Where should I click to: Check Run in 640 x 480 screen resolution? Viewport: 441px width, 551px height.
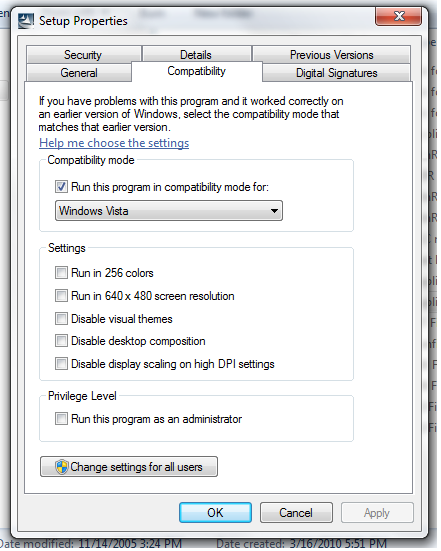(x=61, y=296)
